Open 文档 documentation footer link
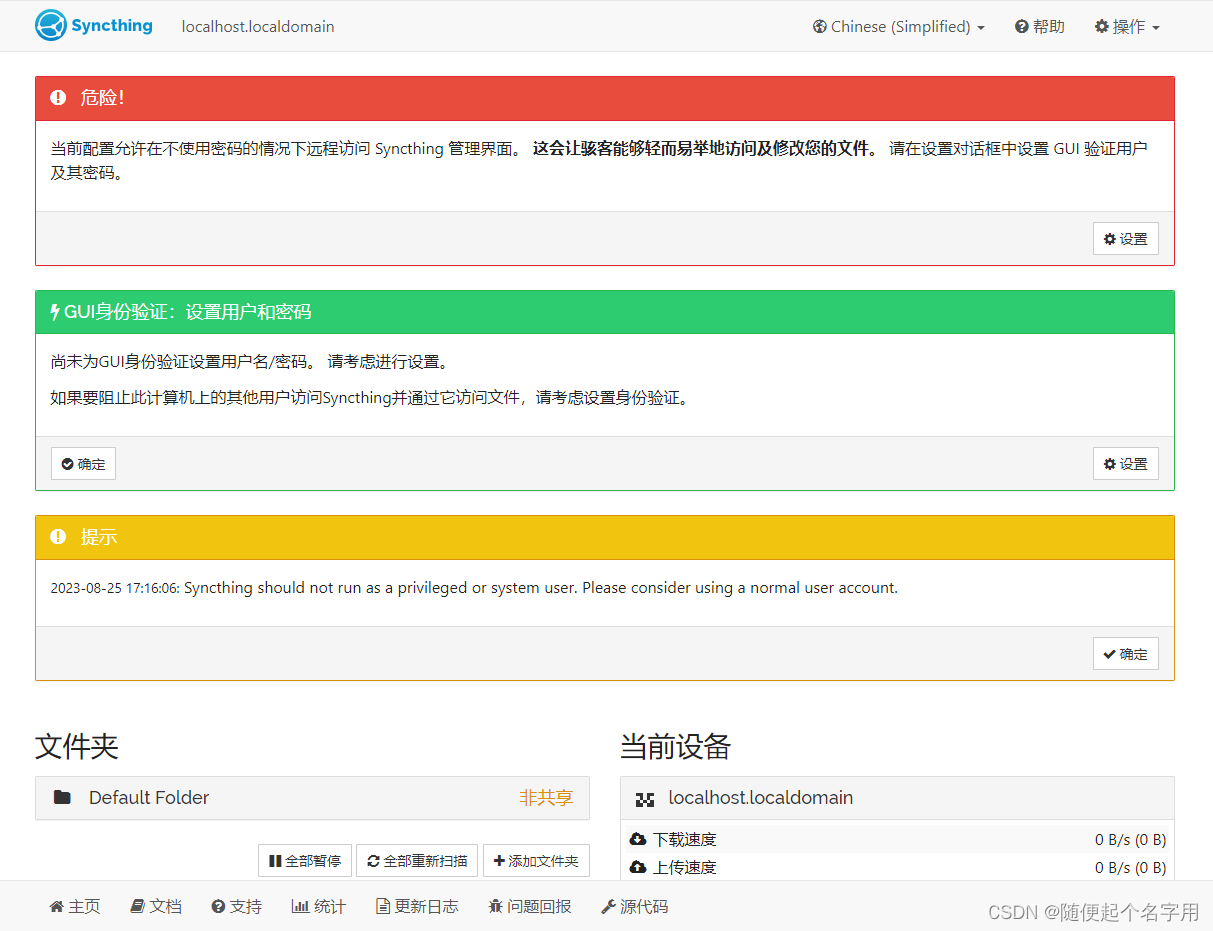Viewport: 1213px width, 931px height. point(156,907)
